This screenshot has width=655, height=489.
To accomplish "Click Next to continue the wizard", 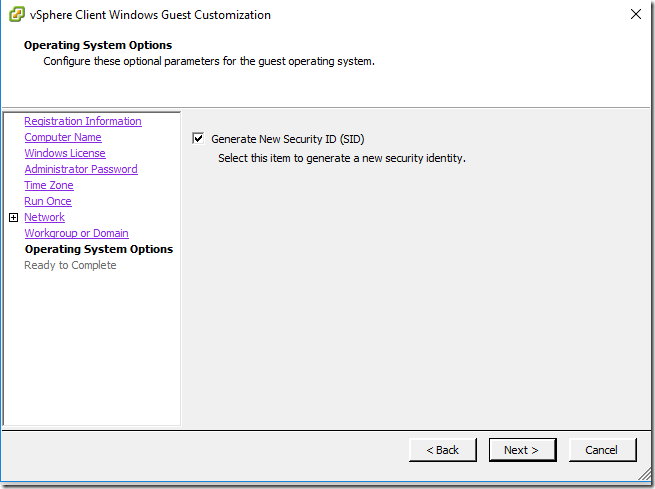I will point(523,450).
